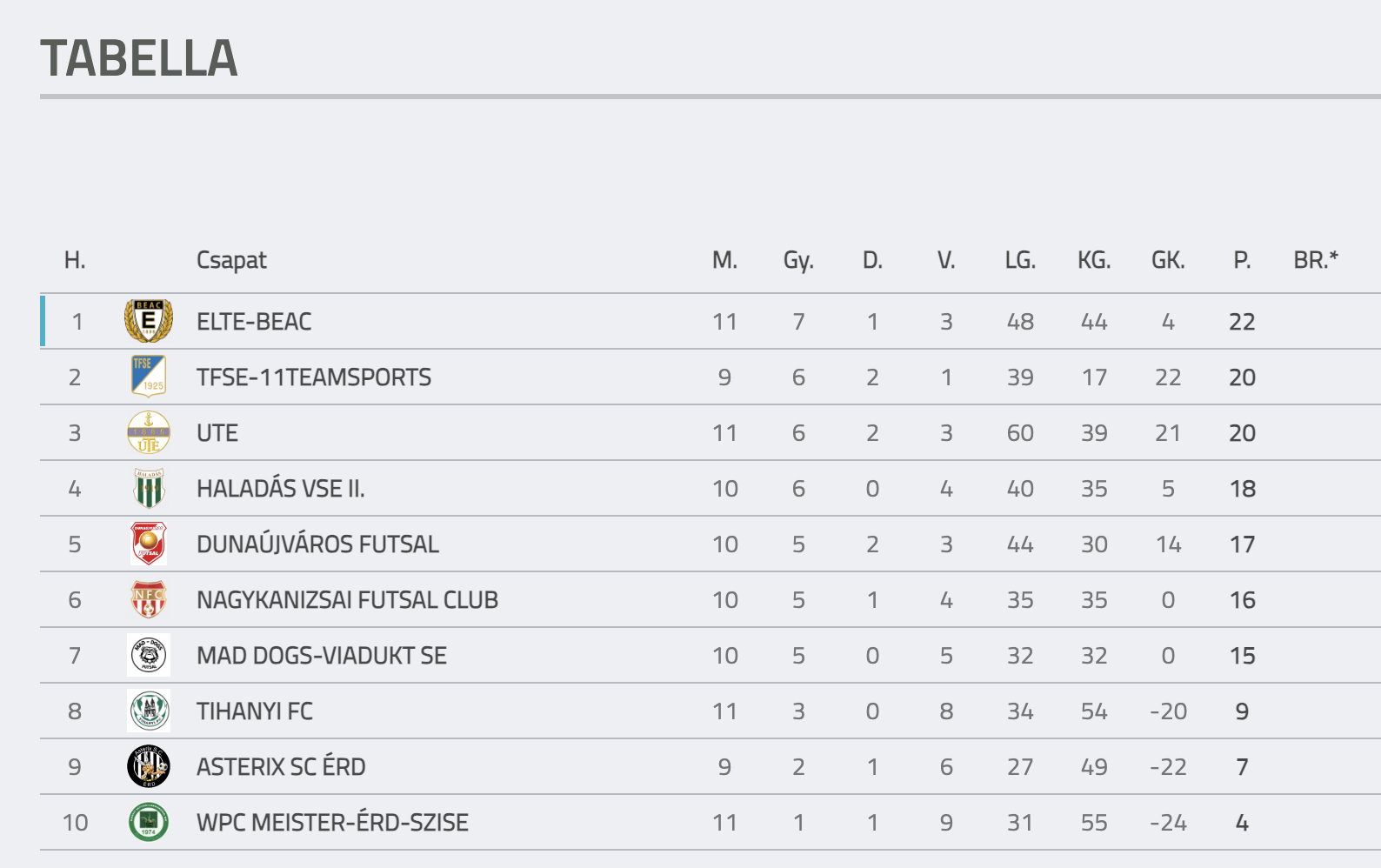Click the WPC Meister green round badge
This screenshot has width=1381, height=868.
click(149, 822)
